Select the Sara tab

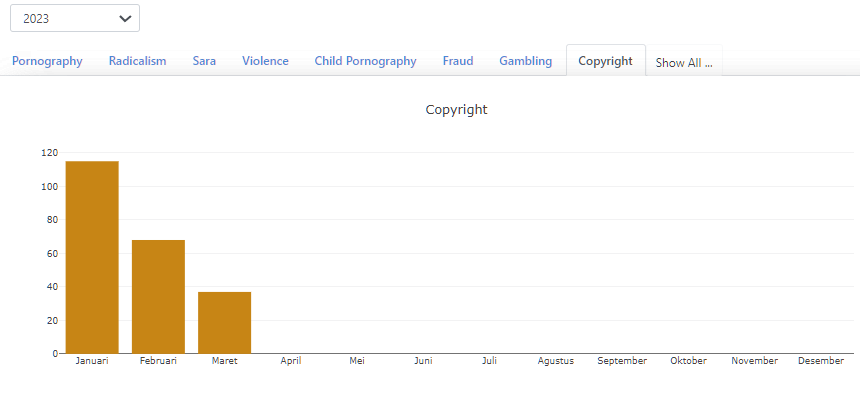204,61
